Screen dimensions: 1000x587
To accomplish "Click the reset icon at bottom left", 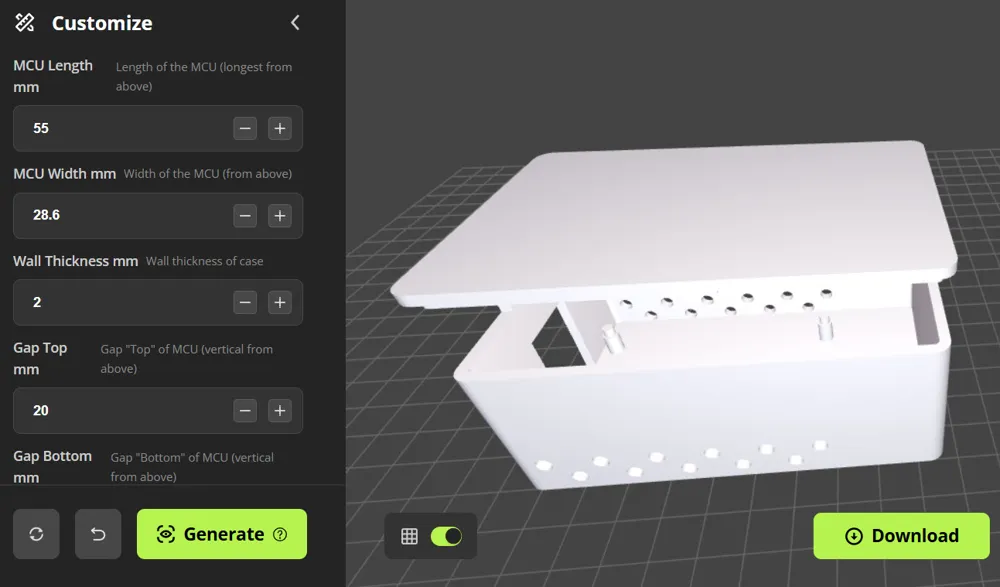I will (36, 533).
